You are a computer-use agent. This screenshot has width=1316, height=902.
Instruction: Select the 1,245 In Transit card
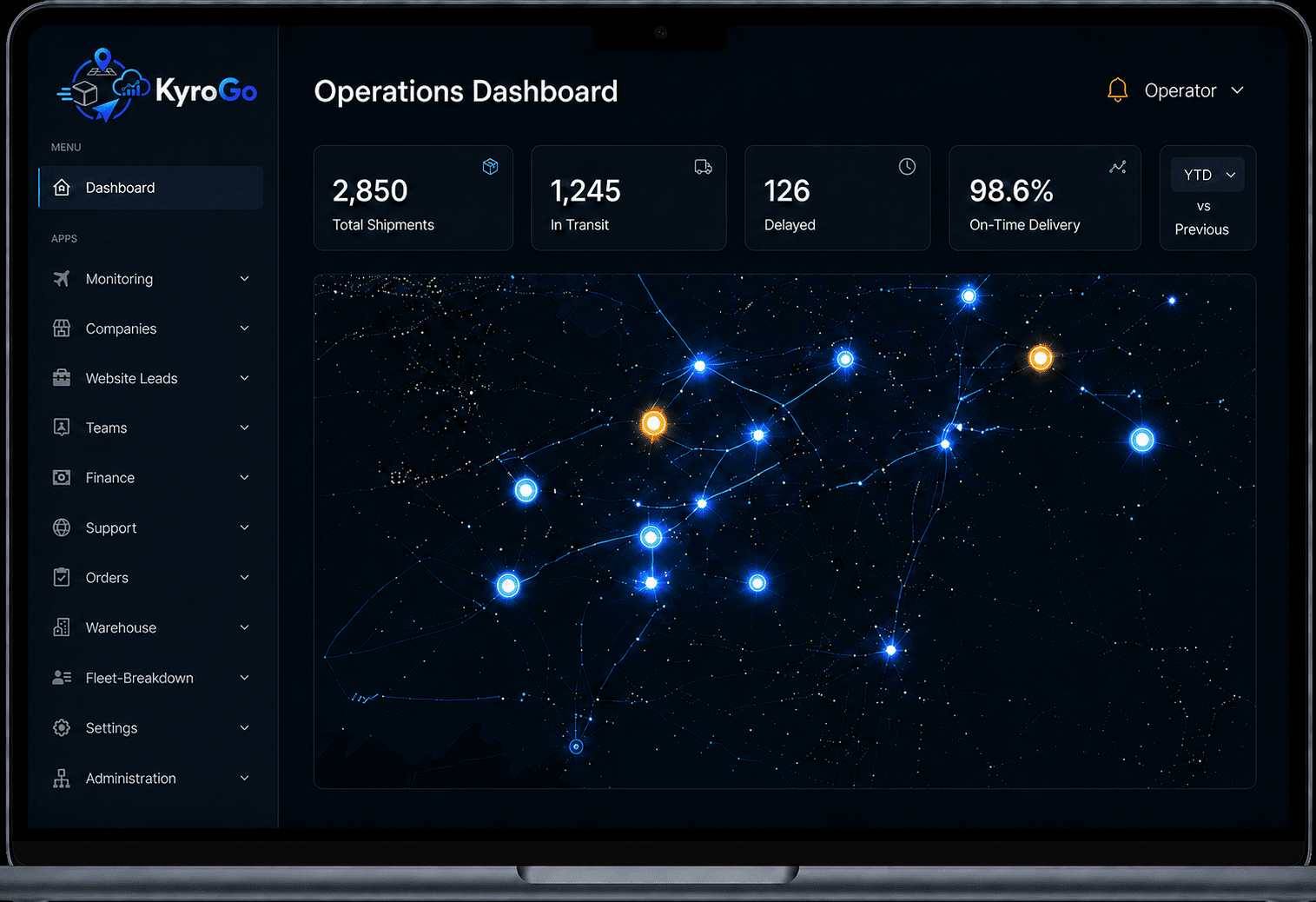629,198
